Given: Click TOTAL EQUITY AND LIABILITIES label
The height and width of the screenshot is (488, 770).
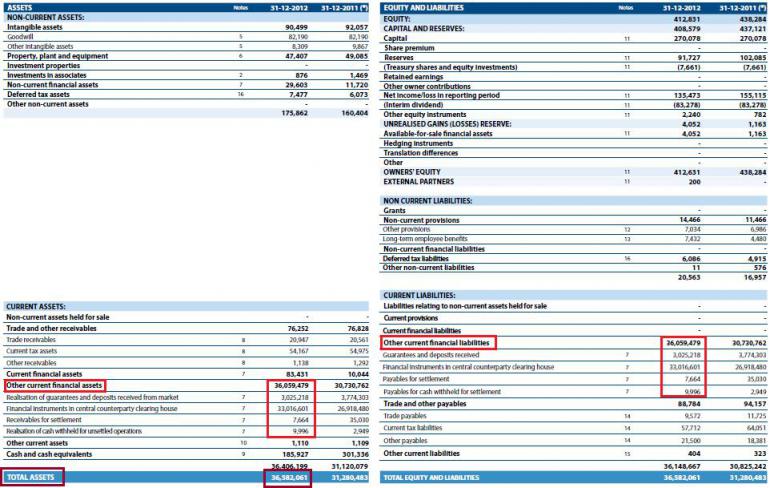Looking at the screenshot, I should click(431, 478).
